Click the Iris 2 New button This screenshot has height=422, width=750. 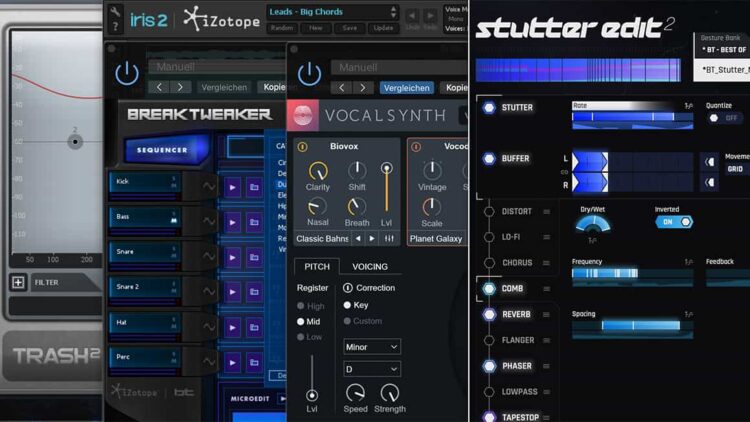click(316, 28)
